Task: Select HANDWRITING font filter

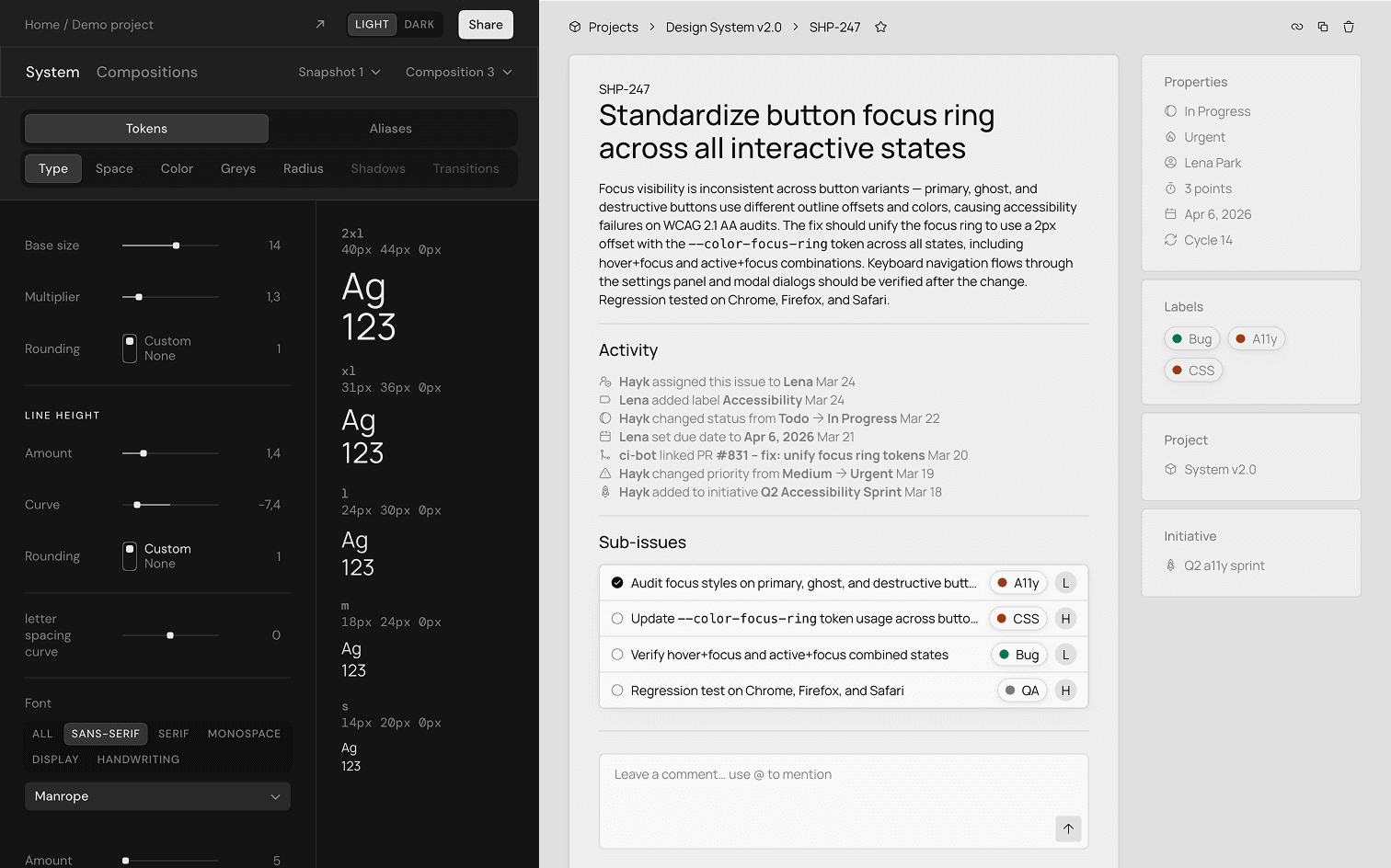Action: click(x=138, y=759)
